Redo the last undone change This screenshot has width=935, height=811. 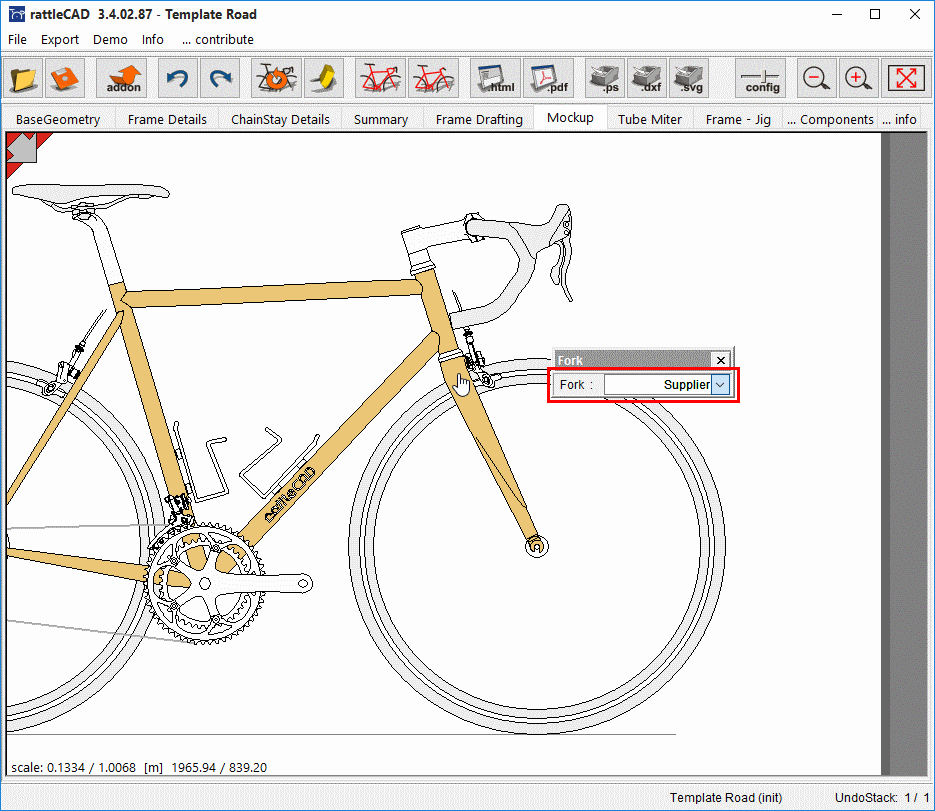coord(220,78)
